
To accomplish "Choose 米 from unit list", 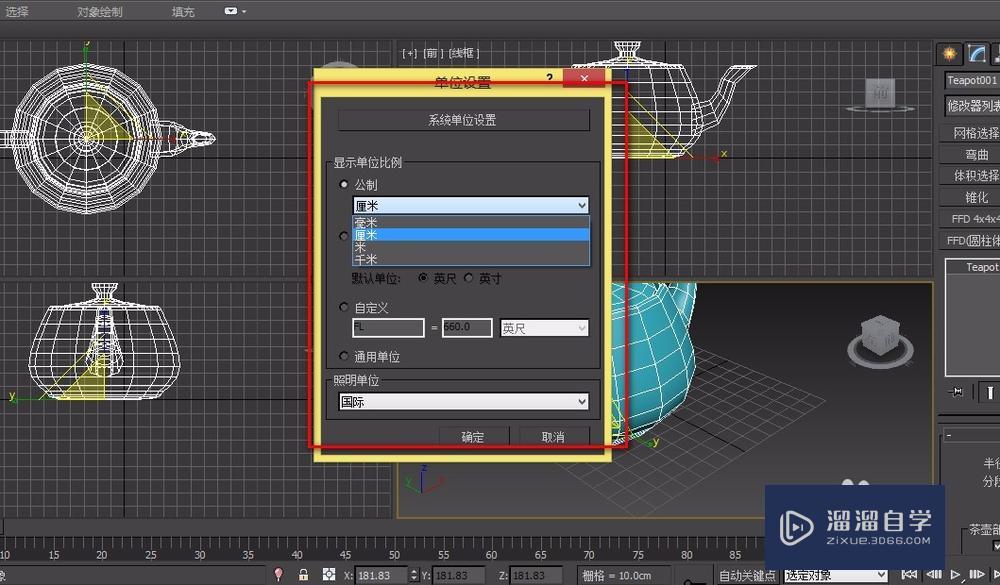I will pos(471,247).
